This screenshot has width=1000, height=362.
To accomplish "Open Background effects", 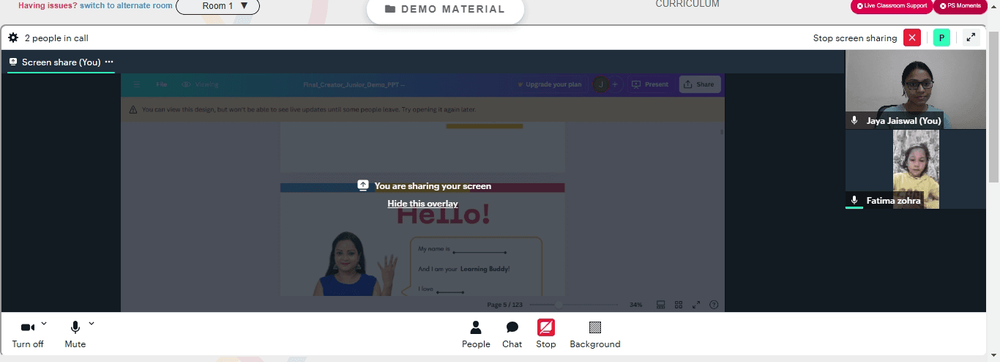I will [x=594, y=335].
